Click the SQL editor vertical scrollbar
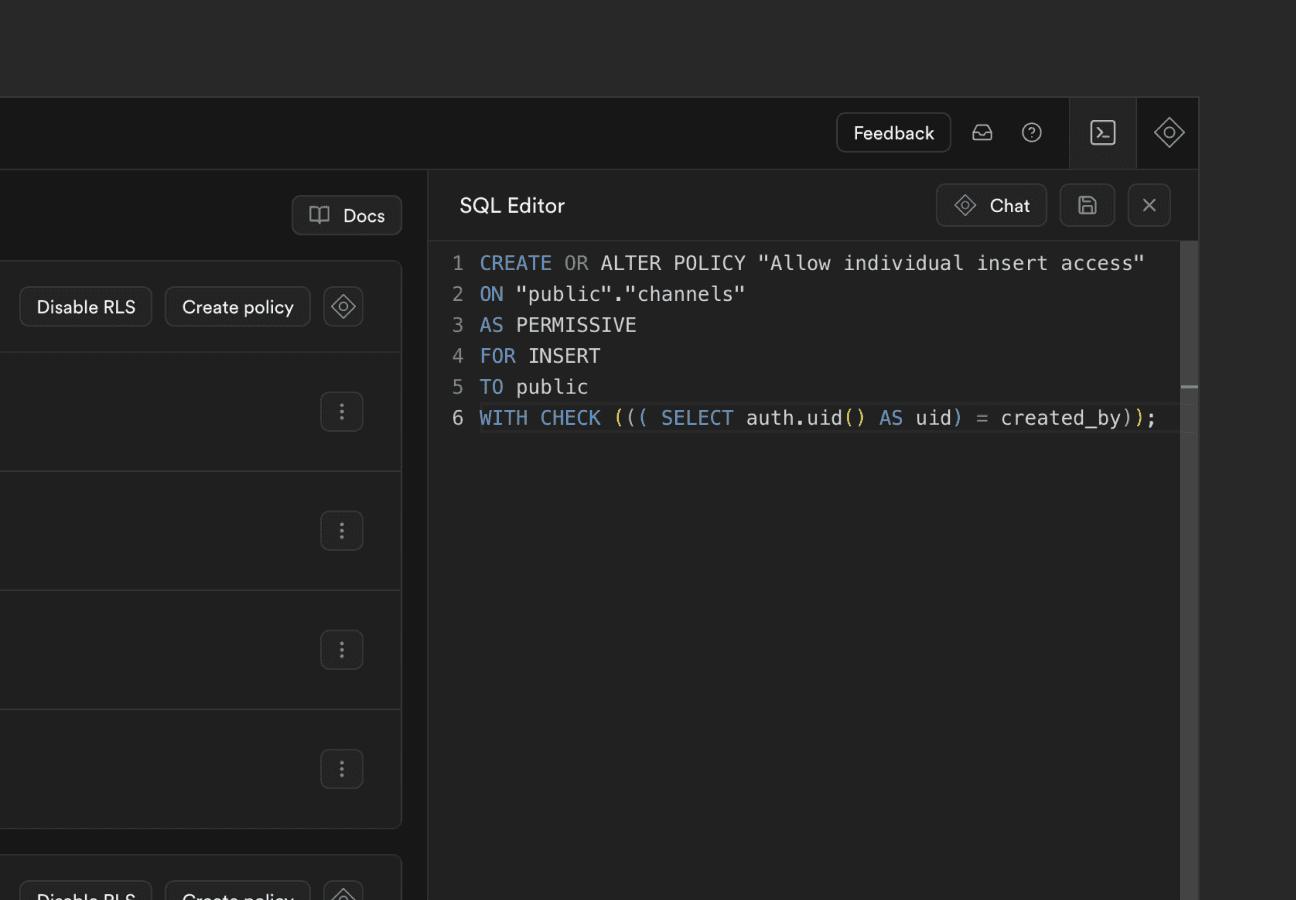 point(1189,570)
